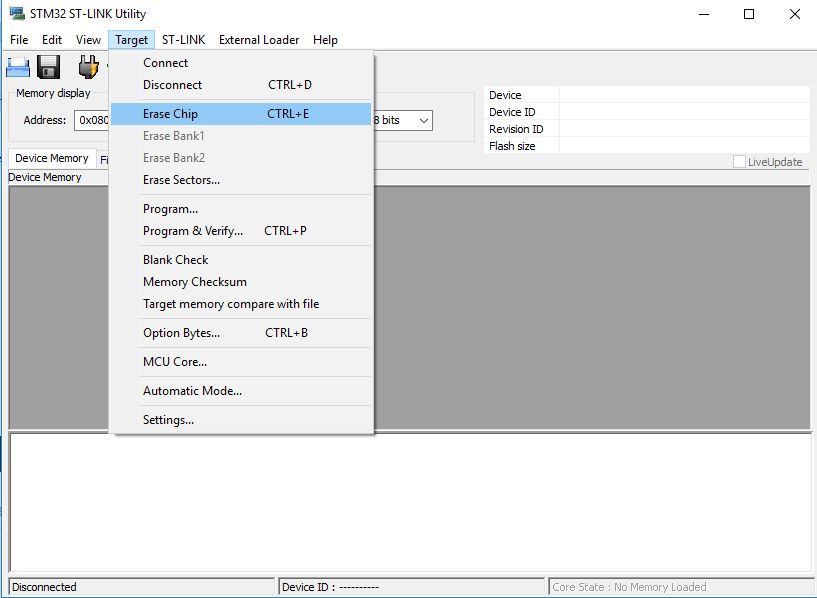The image size is (817, 598).
Task: Run Blank Check from the menu
Action: point(241,259)
